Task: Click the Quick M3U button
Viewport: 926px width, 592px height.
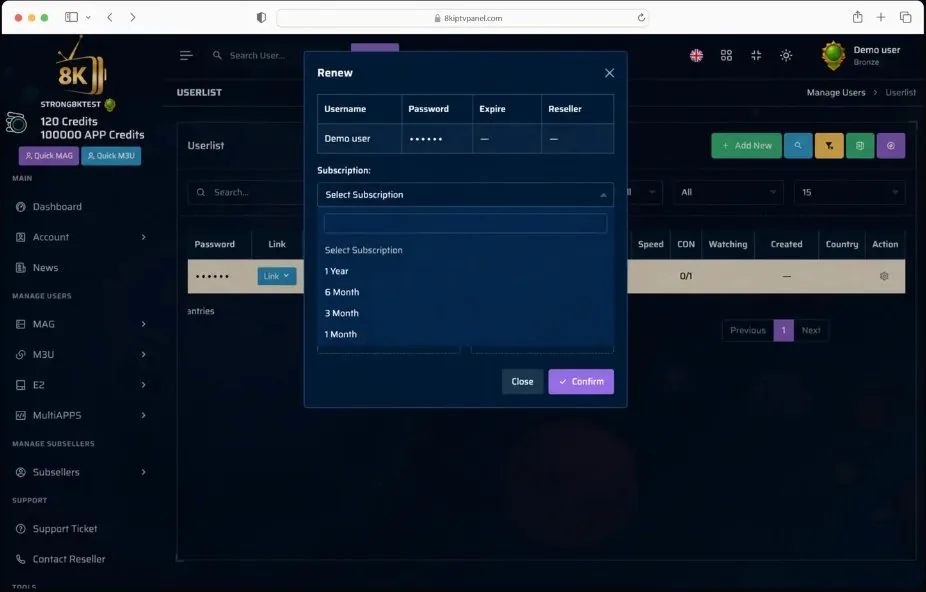Action: [x=111, y=156]
